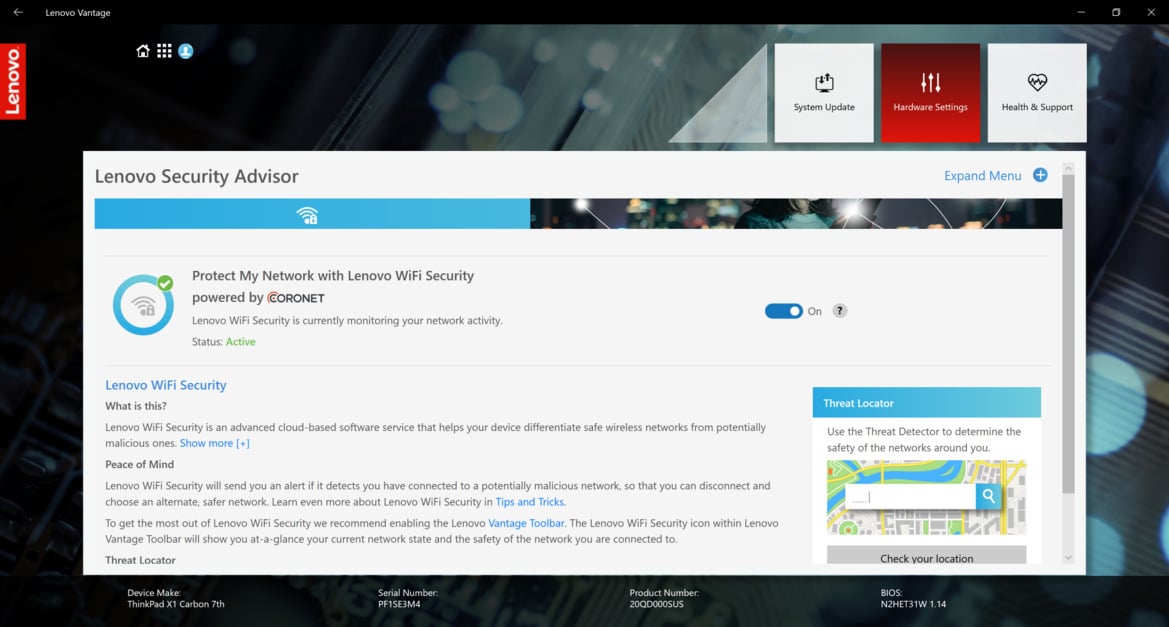Screen dimensions: 1169x627
Task: Click the Threat Locator search field
Action: point(910,496)
